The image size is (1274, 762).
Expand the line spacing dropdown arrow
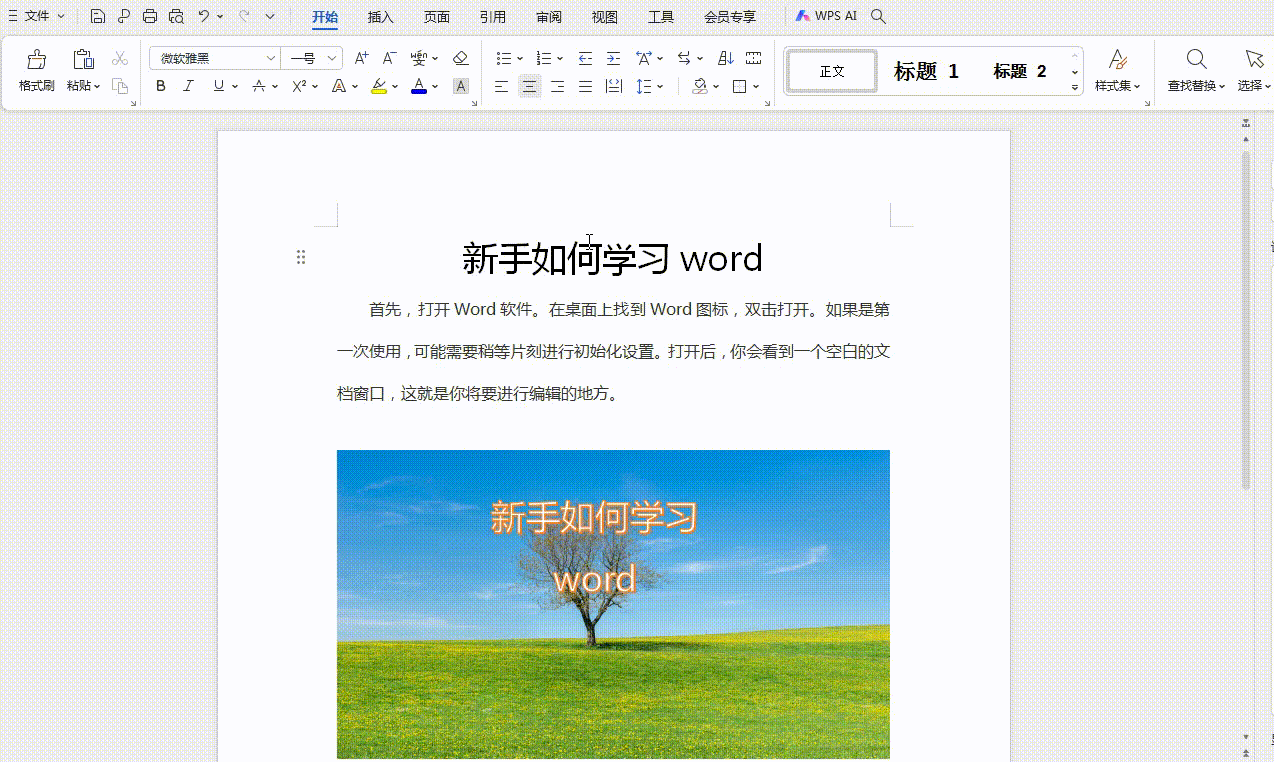(x=661, y=86)
